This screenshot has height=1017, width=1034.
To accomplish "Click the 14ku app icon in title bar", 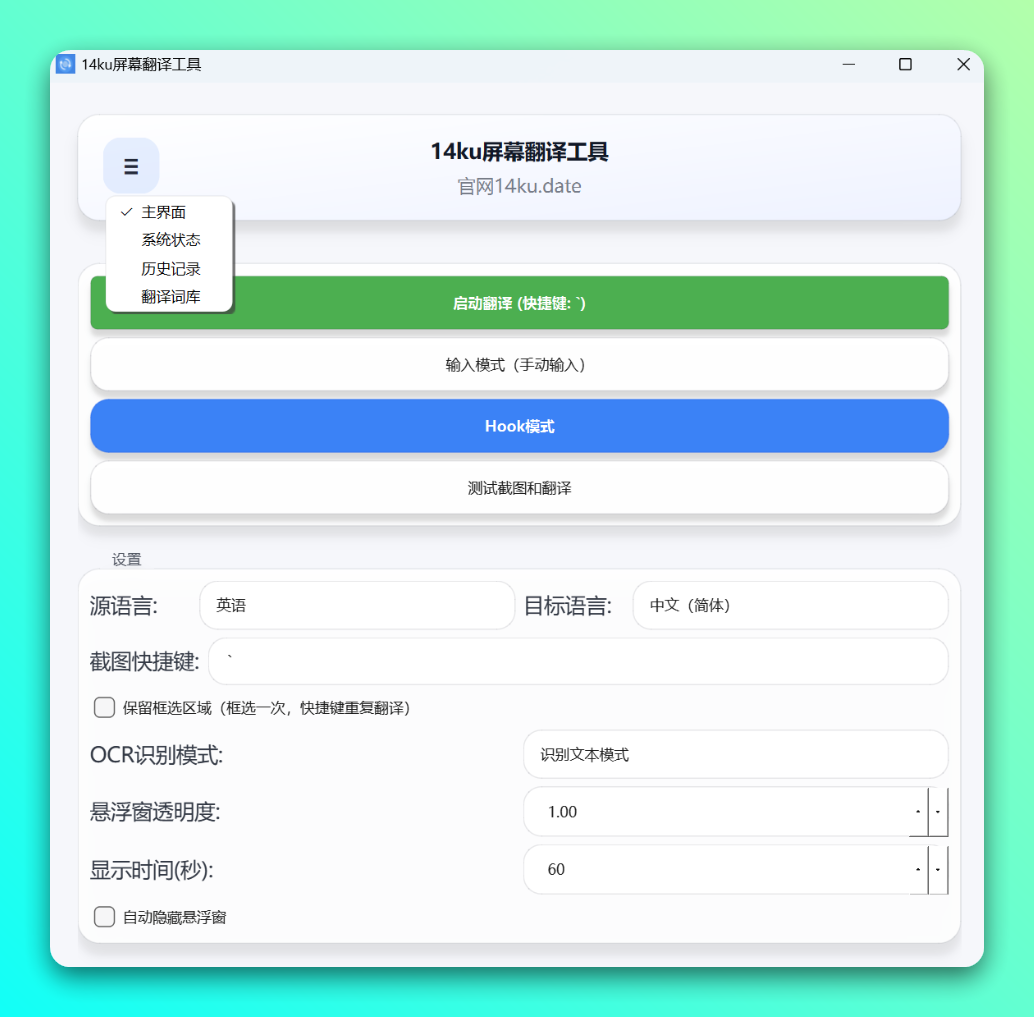I will [x=66, y=64].
